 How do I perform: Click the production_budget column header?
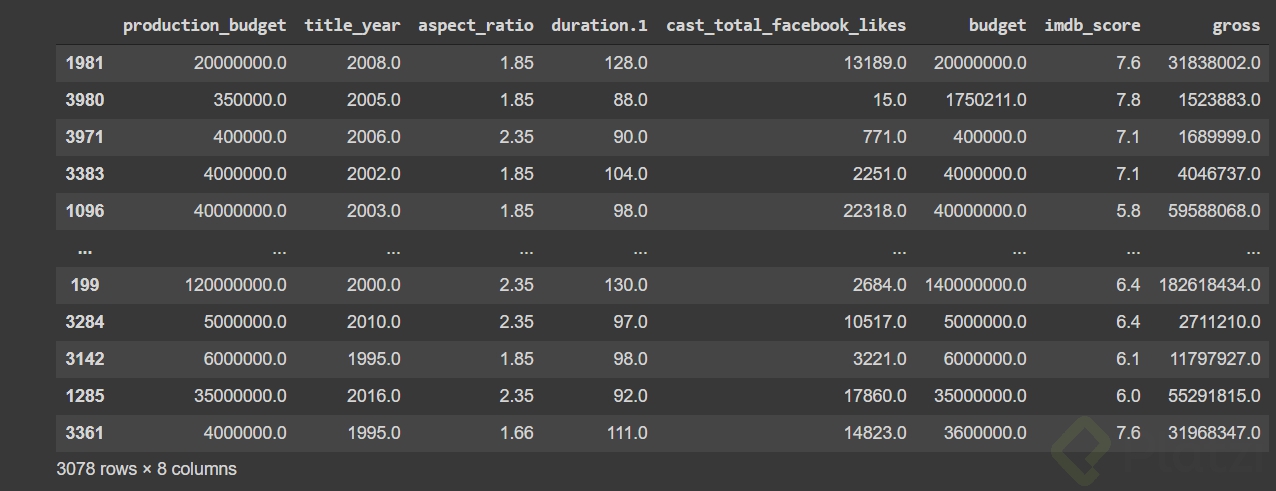[204, 26]
